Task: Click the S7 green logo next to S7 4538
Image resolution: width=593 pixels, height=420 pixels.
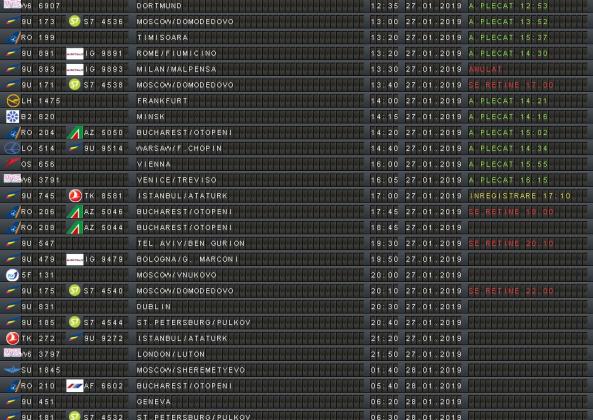Action: pyautogui.click(x=75, y=85)
